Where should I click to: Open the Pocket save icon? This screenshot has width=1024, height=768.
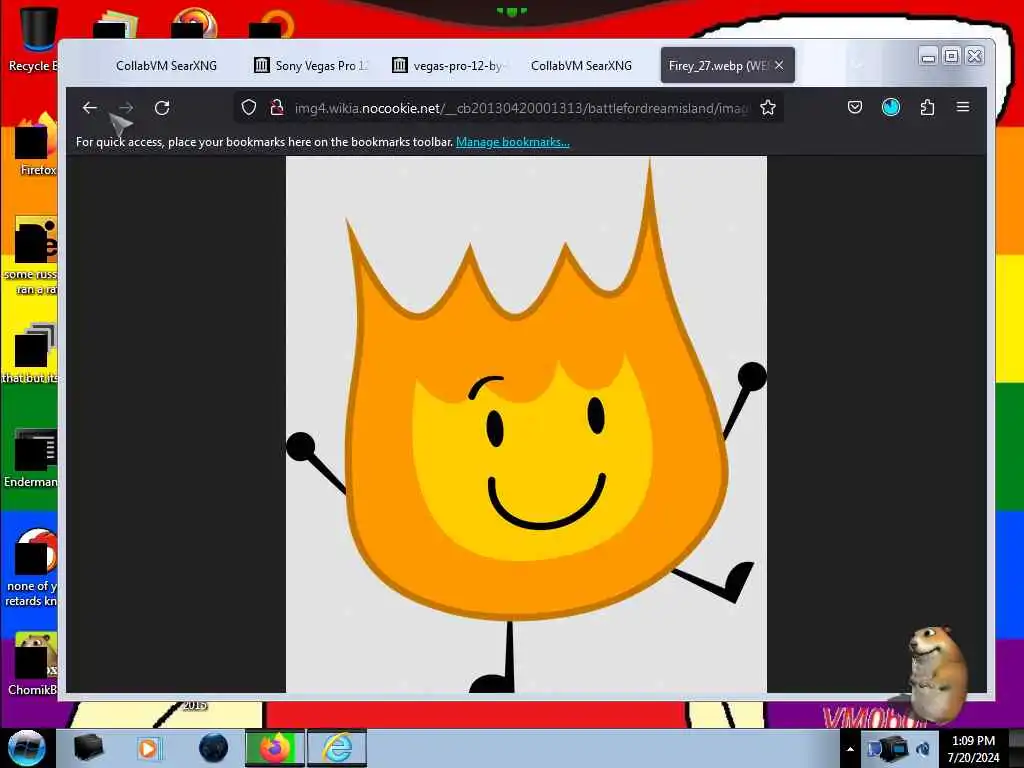coord(854,107)
